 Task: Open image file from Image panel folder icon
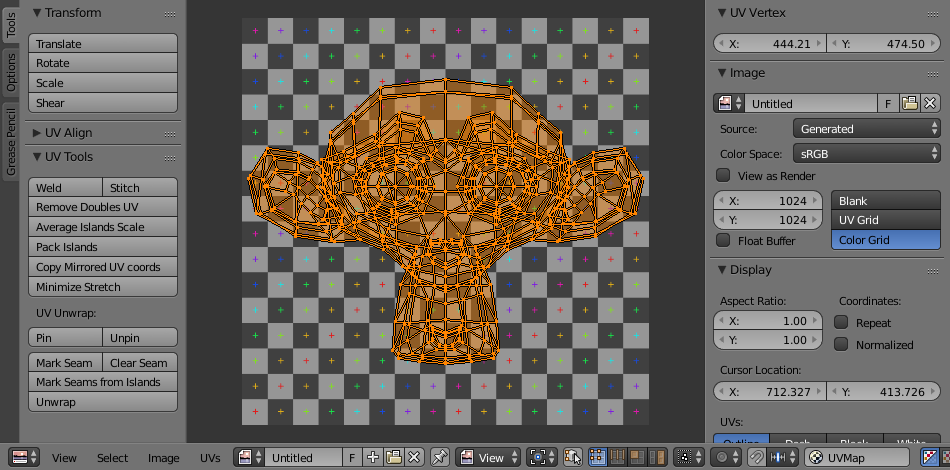[910, 103]
